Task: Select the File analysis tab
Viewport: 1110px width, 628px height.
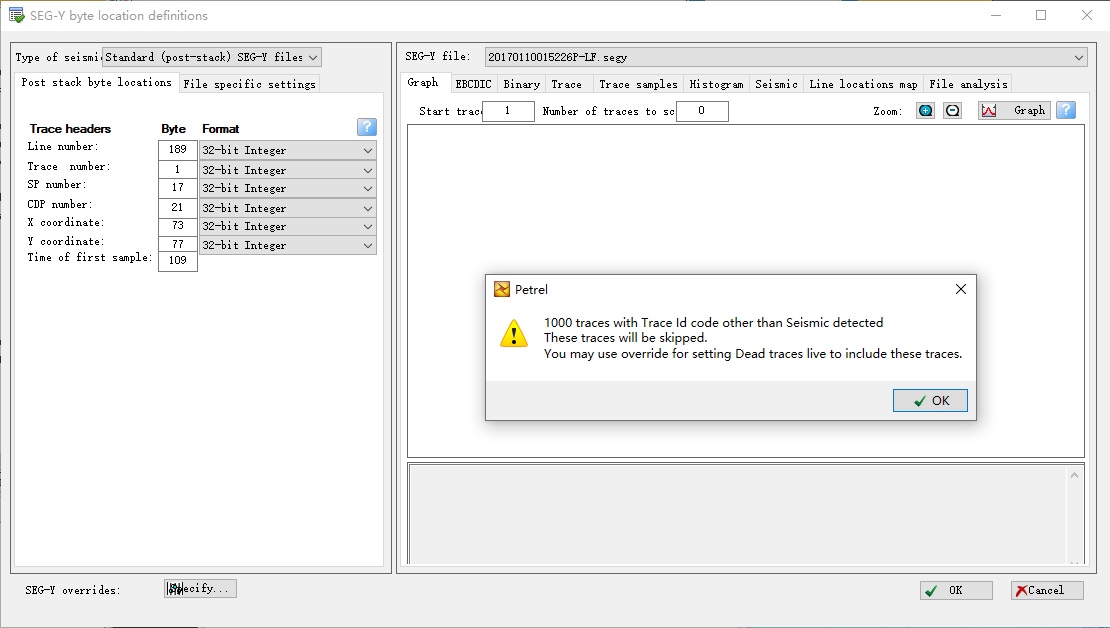Action: coord(968,84)
